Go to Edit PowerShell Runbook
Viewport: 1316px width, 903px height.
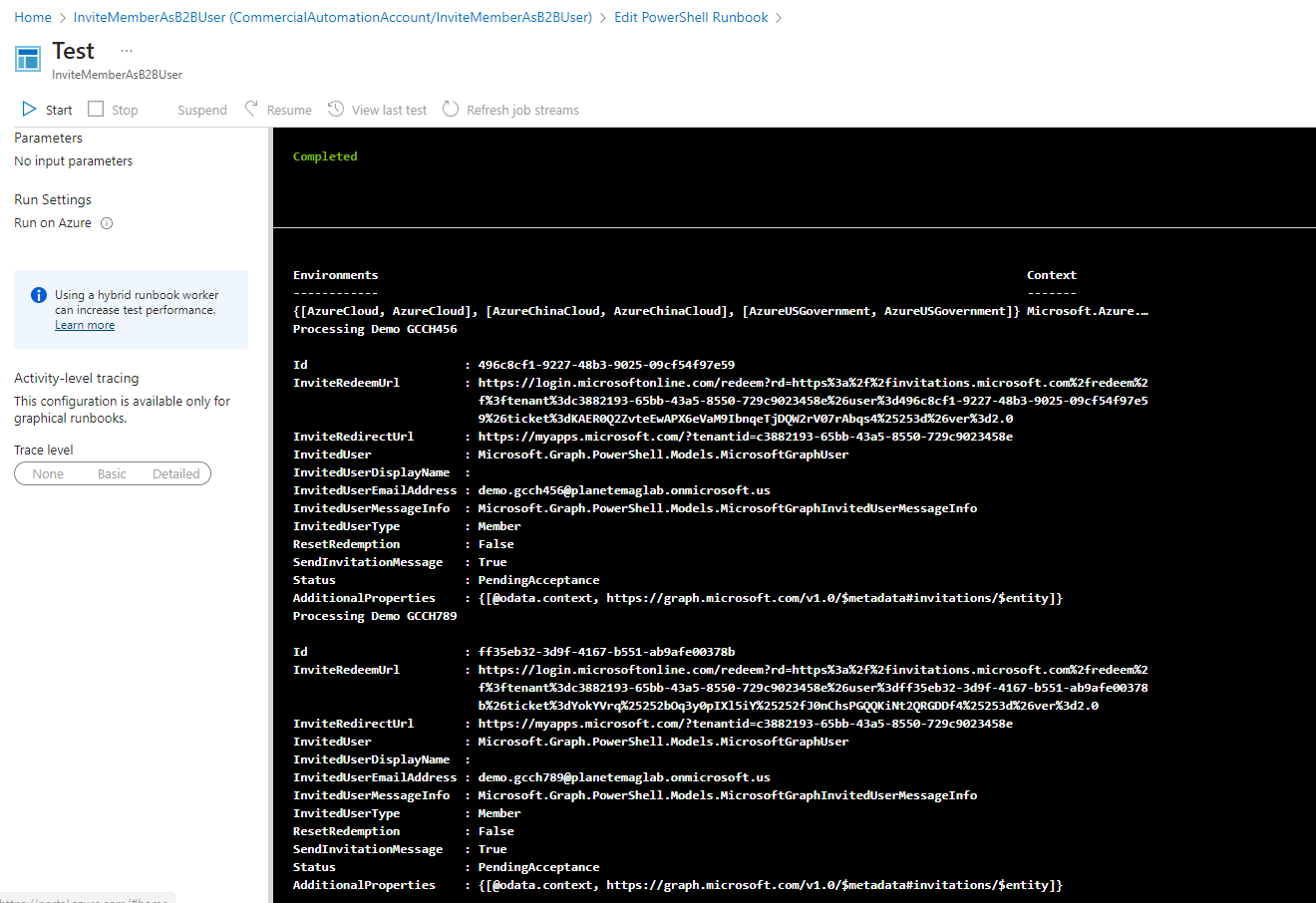pos(690,17)
